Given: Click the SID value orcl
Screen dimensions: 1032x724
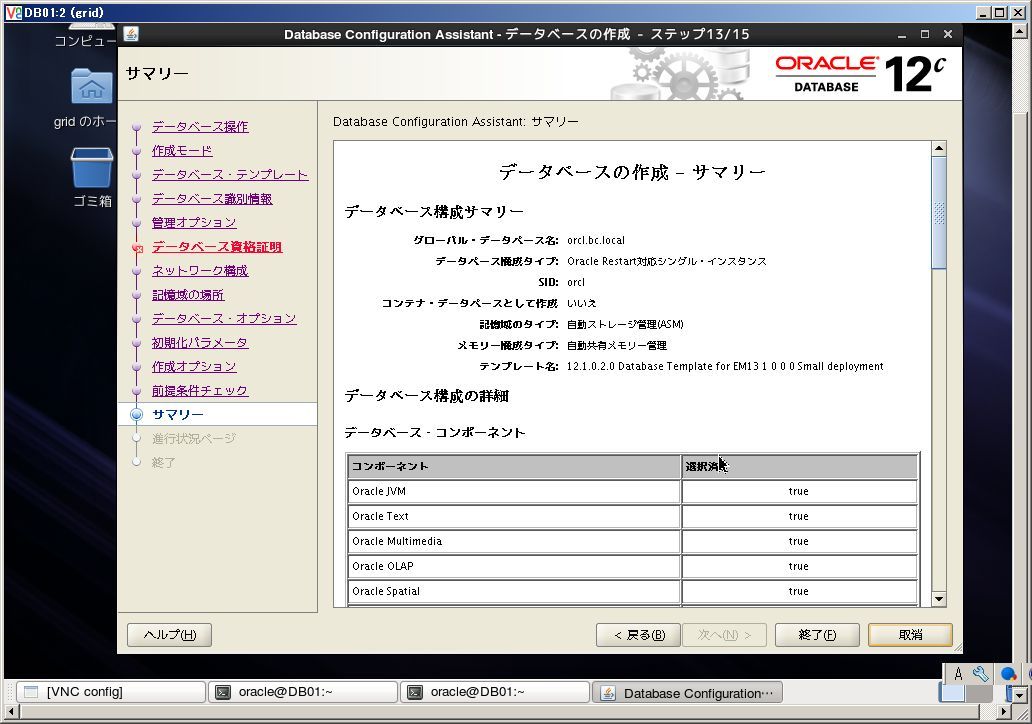Looking at the screenshot, I should pos(576,282).
